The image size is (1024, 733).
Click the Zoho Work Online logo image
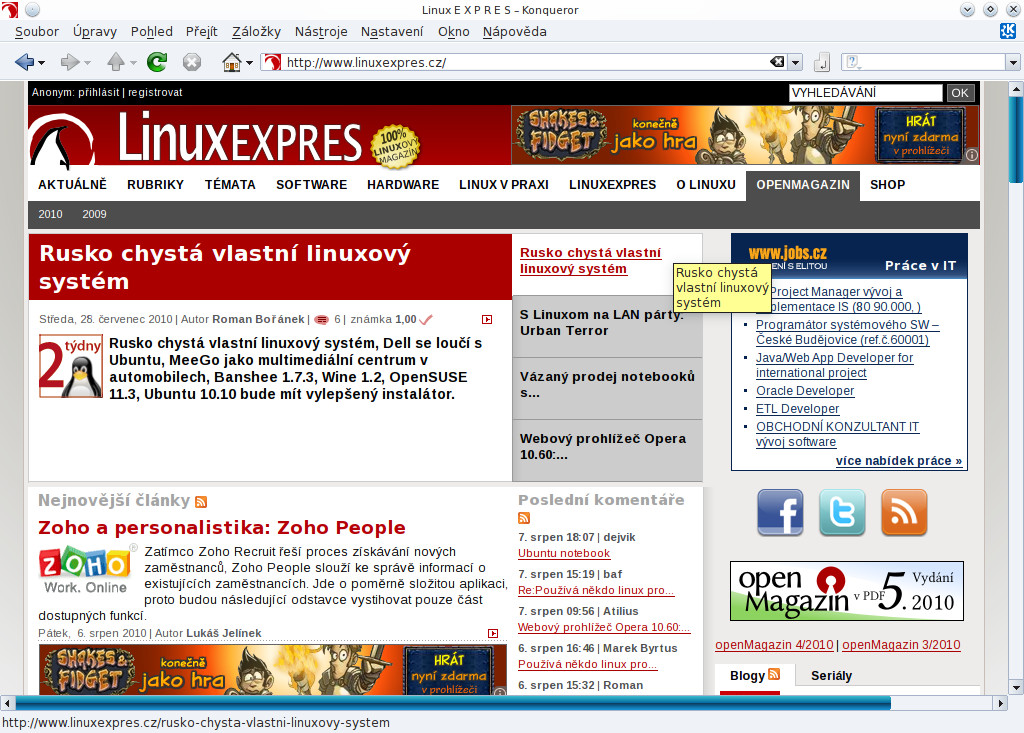[x=86, y=570]
